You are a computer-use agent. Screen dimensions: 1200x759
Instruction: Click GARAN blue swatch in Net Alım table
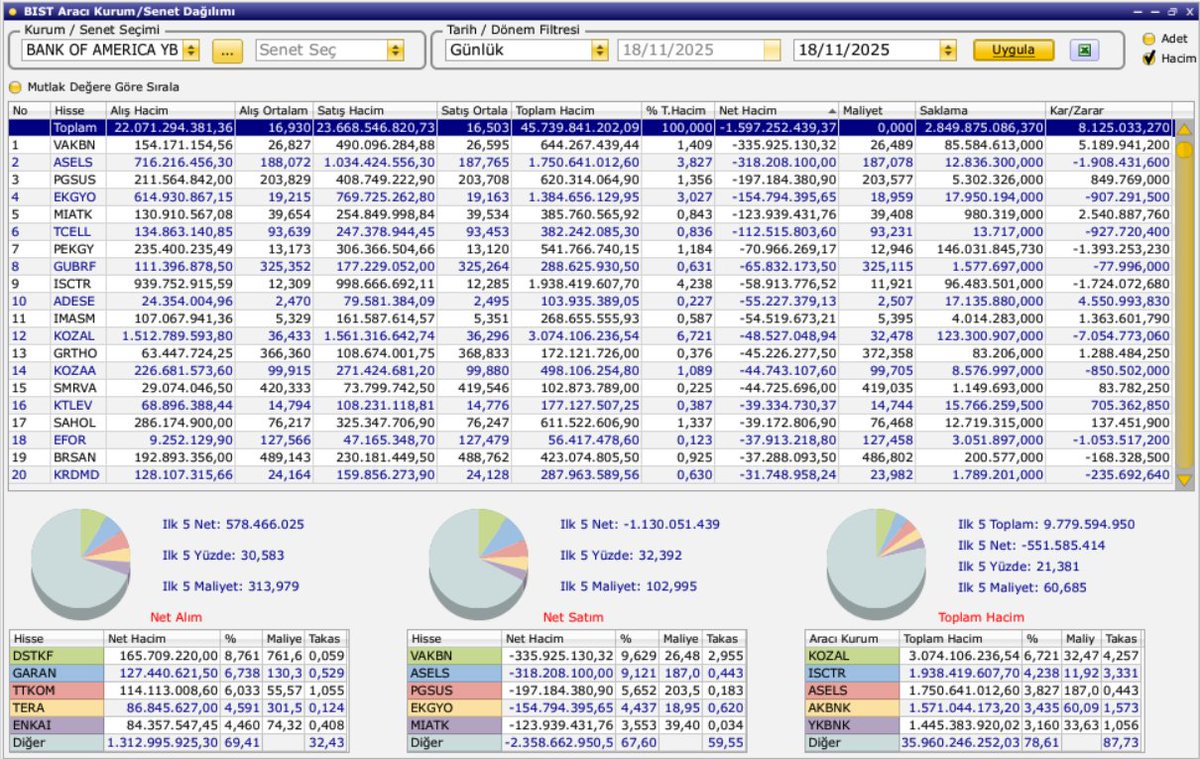[x=56, y=672]
